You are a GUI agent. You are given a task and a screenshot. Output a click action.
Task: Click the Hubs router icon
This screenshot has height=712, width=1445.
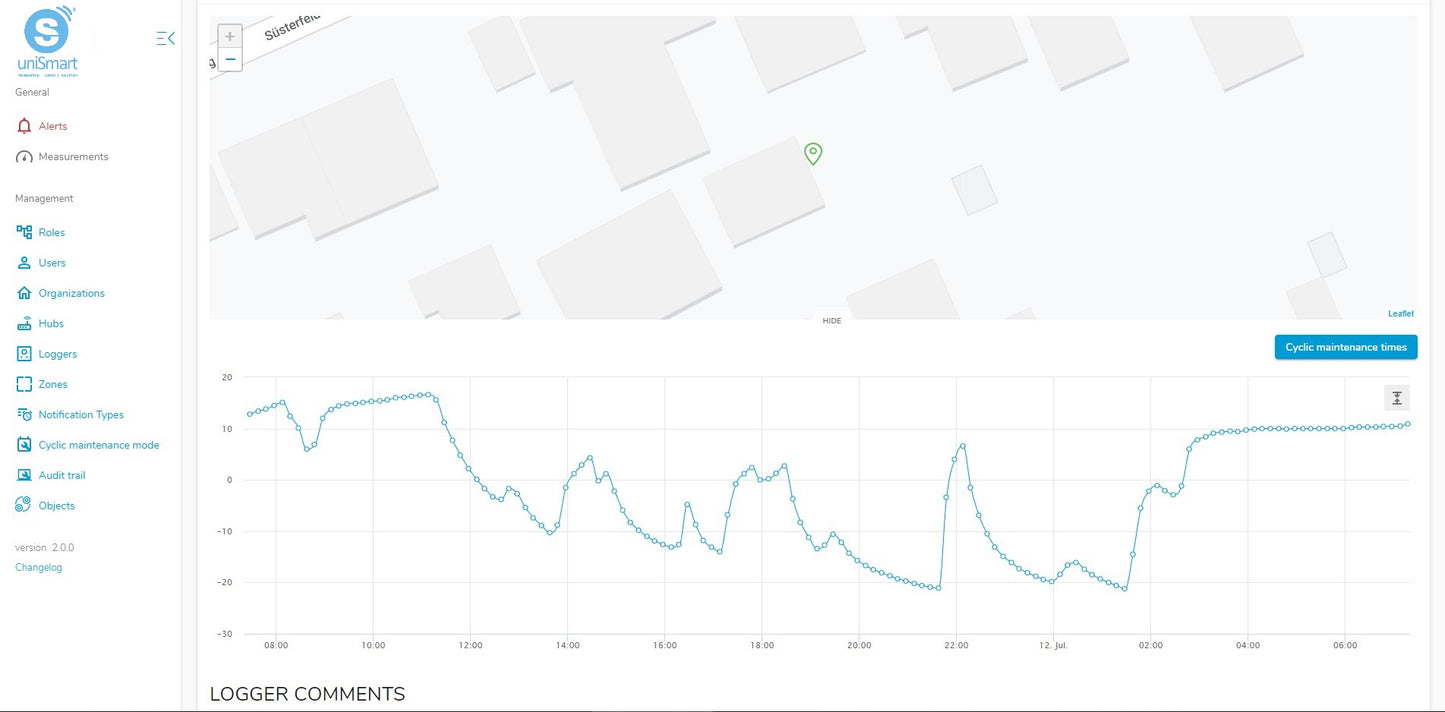[x=25, y=324]
